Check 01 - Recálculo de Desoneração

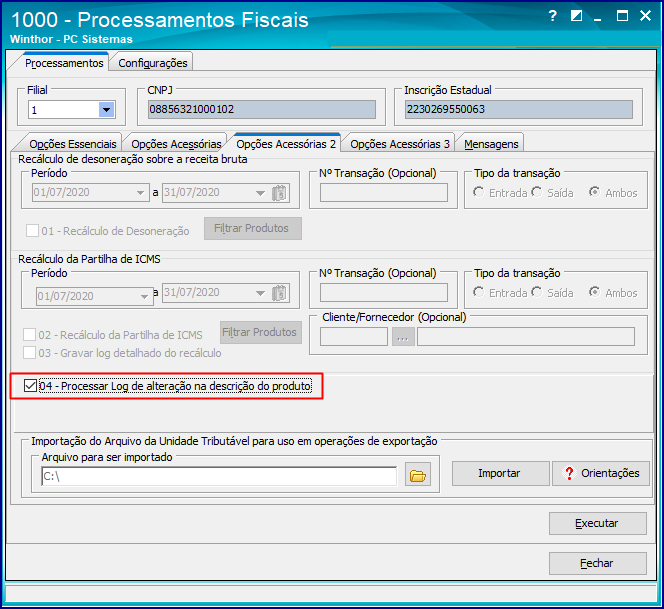coord(32,231)
